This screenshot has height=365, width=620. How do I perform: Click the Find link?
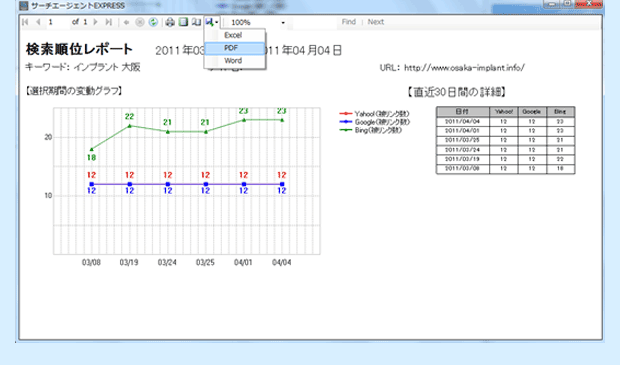point(349,22)
